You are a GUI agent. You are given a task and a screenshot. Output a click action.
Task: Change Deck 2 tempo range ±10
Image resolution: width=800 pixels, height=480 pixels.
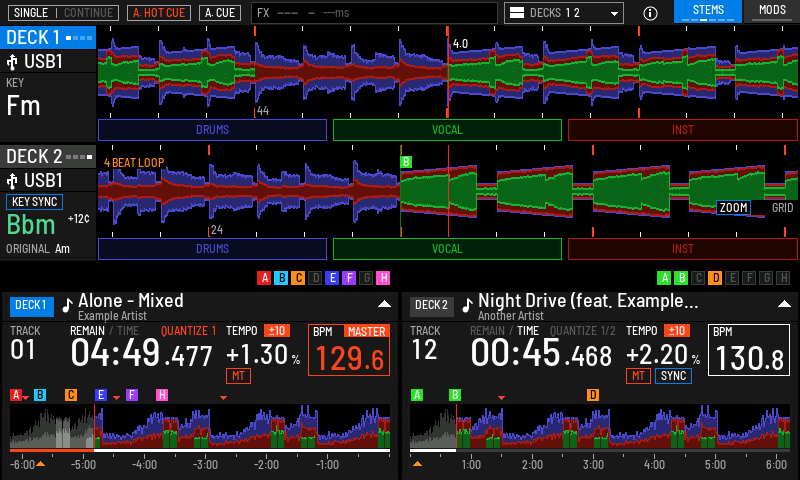pyautogui.click(x=677, y=331)
